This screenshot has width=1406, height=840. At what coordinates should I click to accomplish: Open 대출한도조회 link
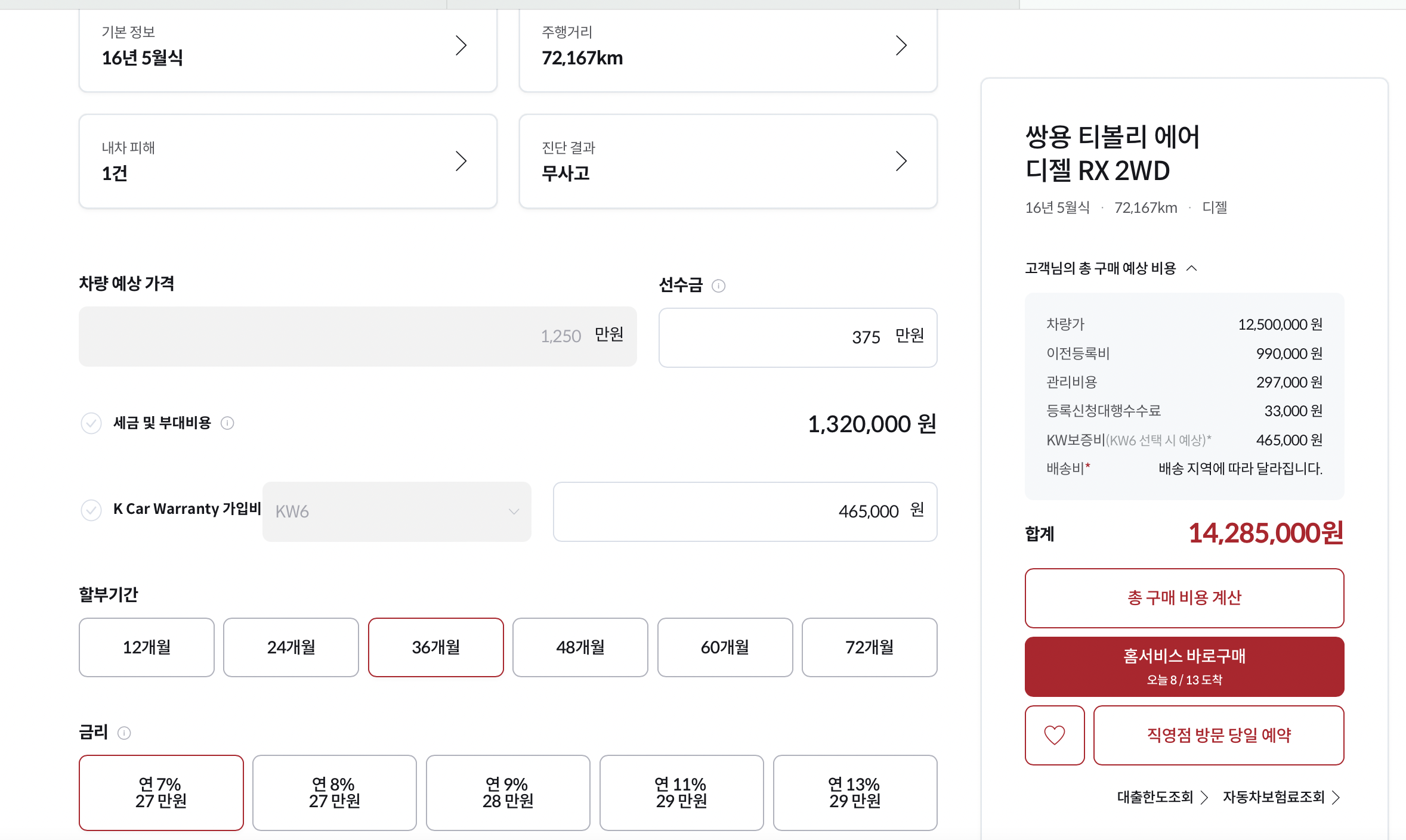click(1163, 798)
